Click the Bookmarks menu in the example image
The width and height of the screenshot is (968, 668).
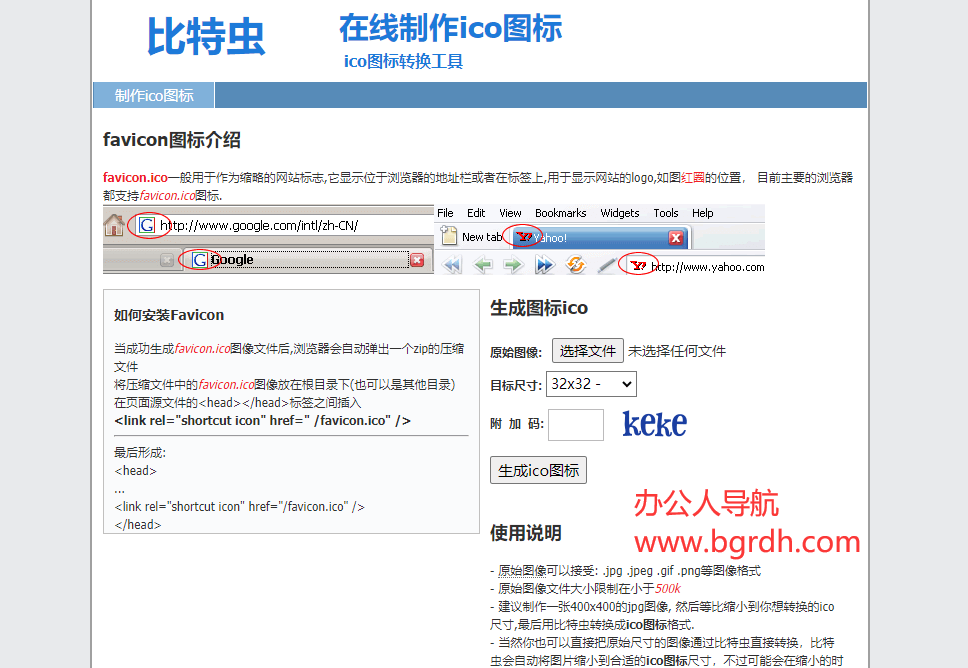coord(560,213)
